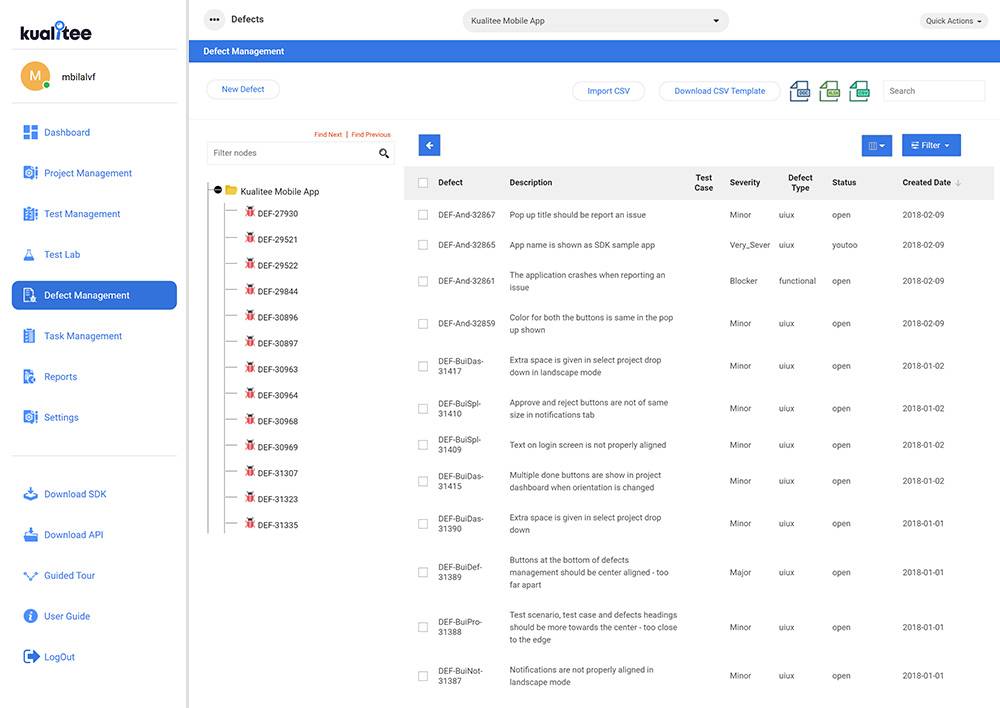Click the Test Lab flask icon

tap(30, 255)
